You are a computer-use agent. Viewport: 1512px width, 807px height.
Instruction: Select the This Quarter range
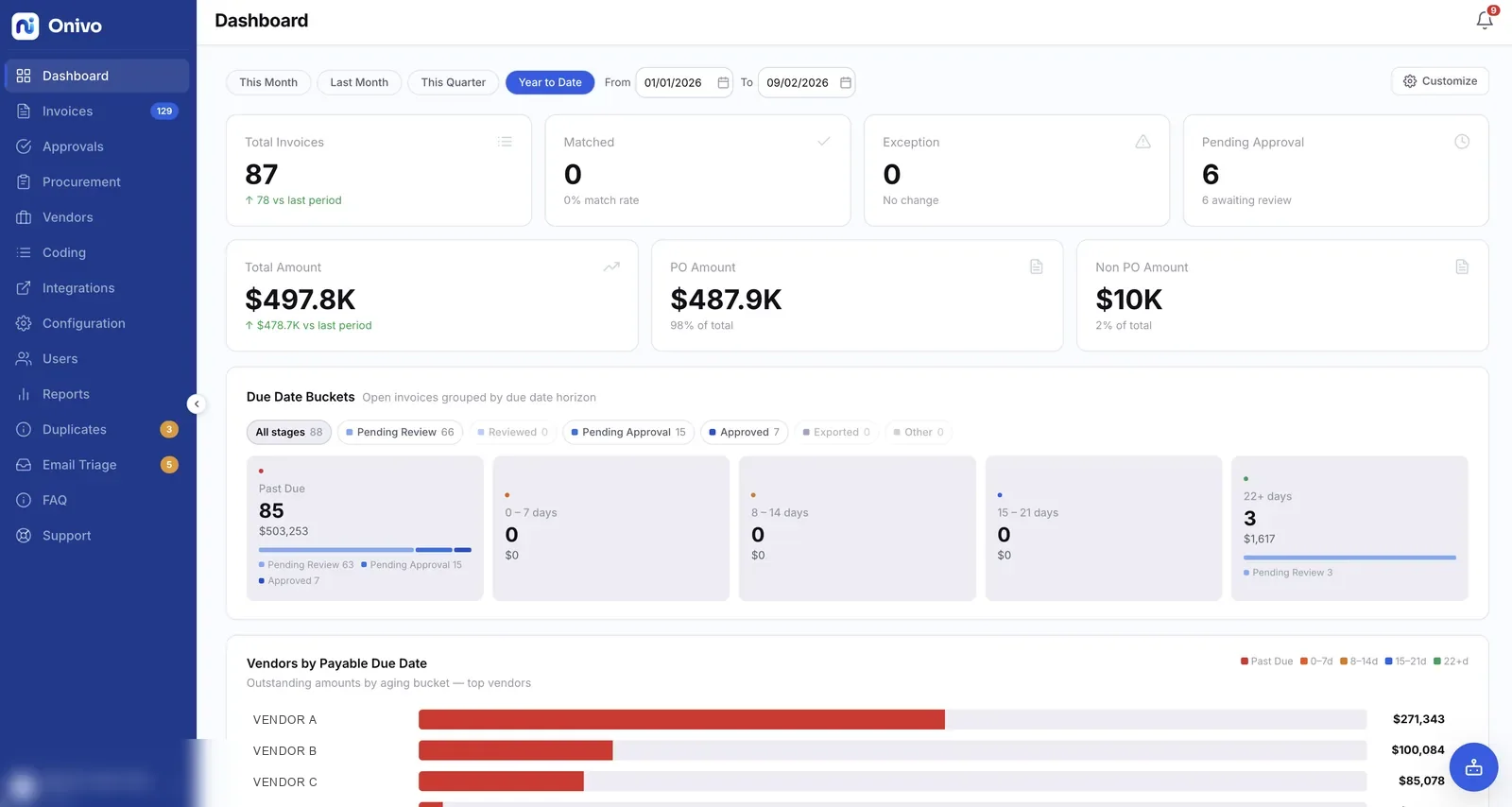[x=454, y=82]
